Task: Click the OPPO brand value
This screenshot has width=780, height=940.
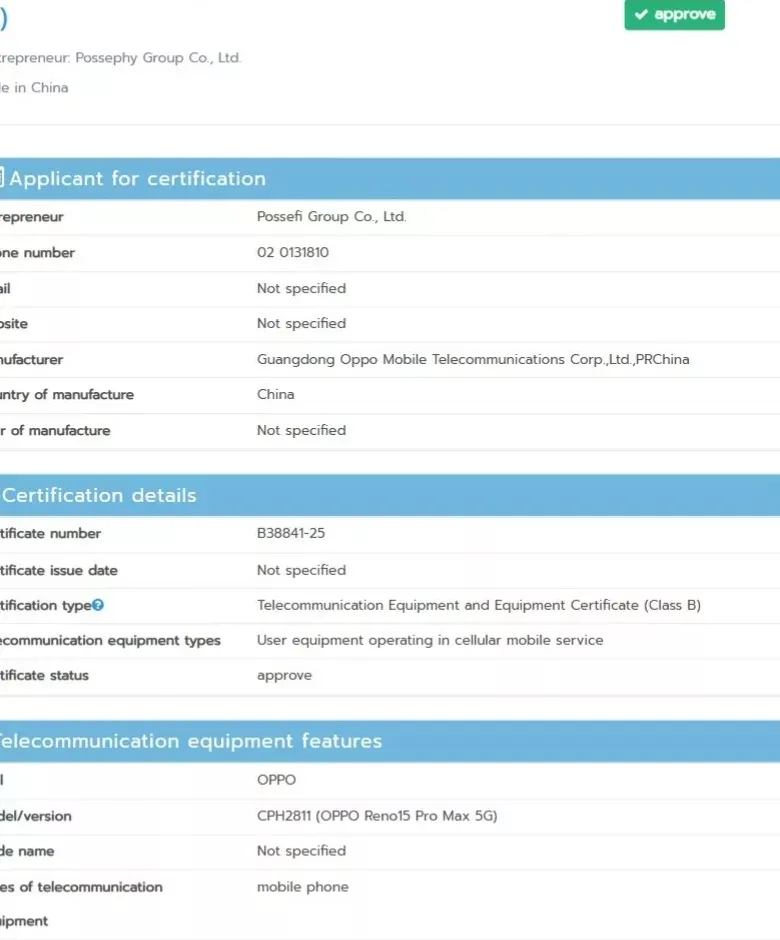Action: [x=277, y=779]
